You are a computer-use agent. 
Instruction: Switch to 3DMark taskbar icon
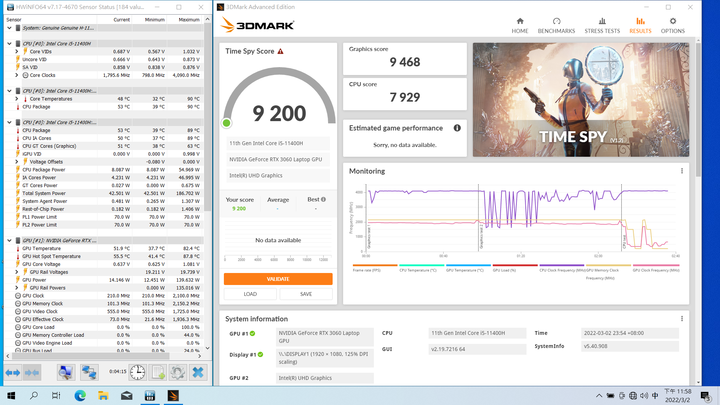point(173,395)
